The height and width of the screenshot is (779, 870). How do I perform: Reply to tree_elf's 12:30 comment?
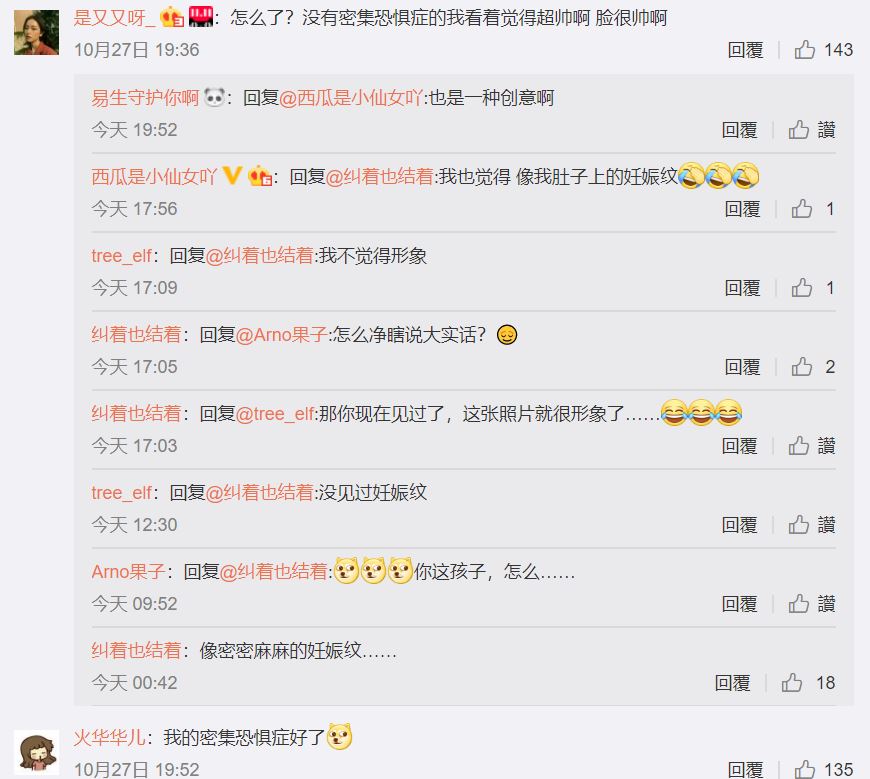pos(739,525)
